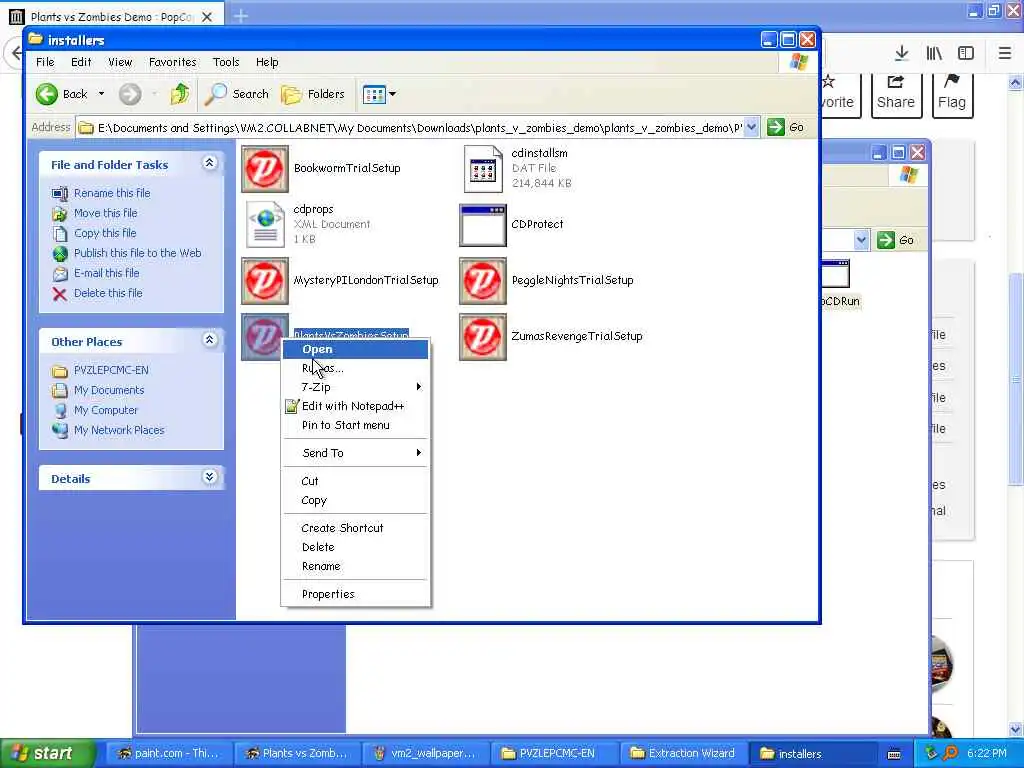Expand the Address bar path dropdown
1024x768 pixels.
pos(752,127)
